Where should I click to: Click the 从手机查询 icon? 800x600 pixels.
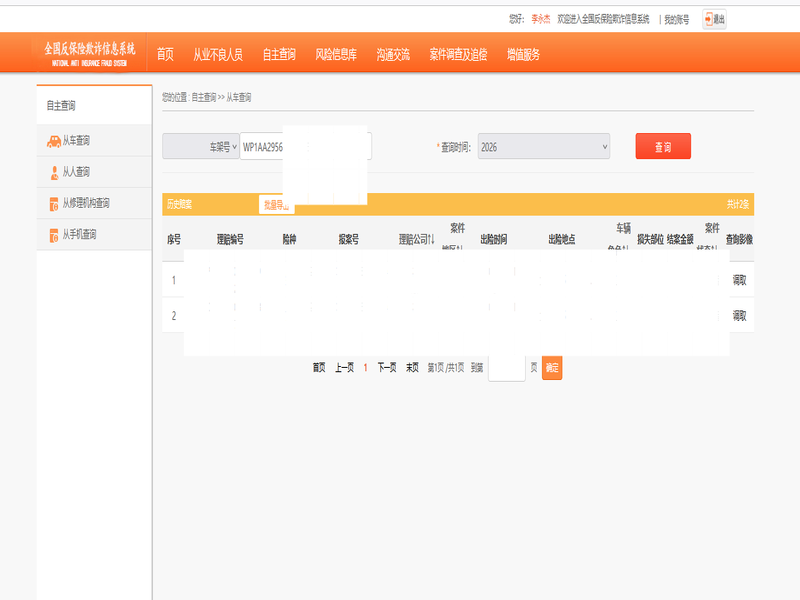[x=54, y=235]
